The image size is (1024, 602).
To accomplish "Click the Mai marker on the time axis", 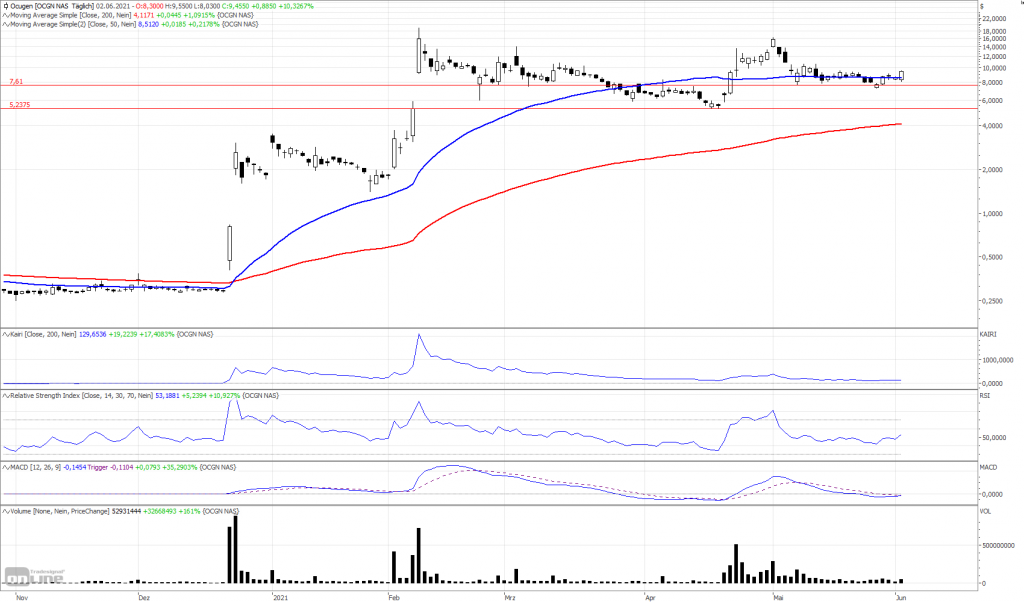I will (x=778, y=597).
